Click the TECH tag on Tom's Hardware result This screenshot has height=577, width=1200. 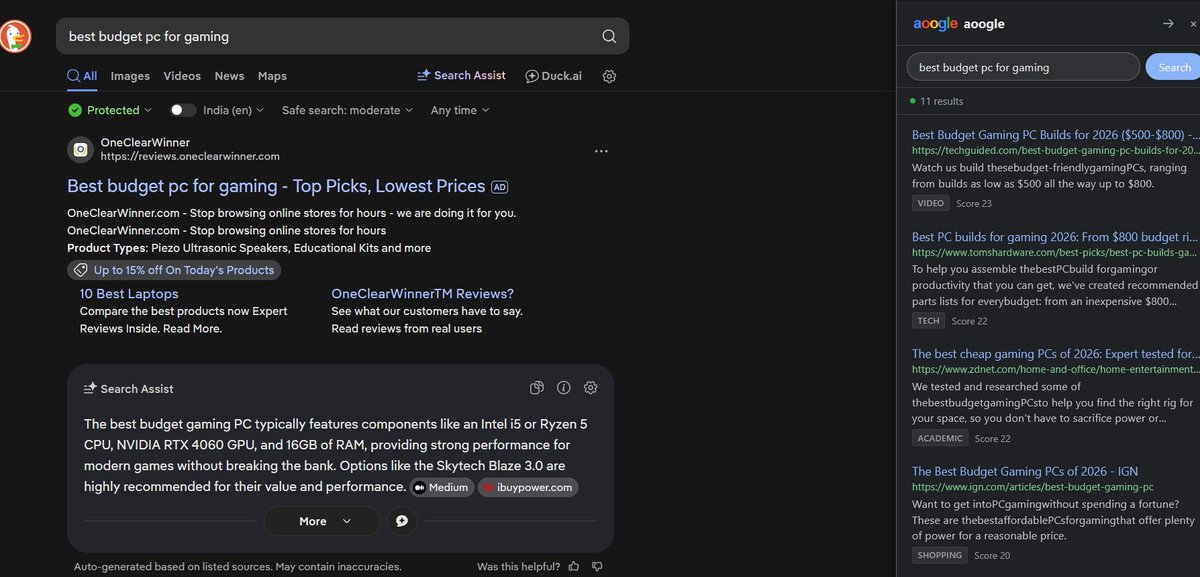pyautogui.click(x=929, y=321)
